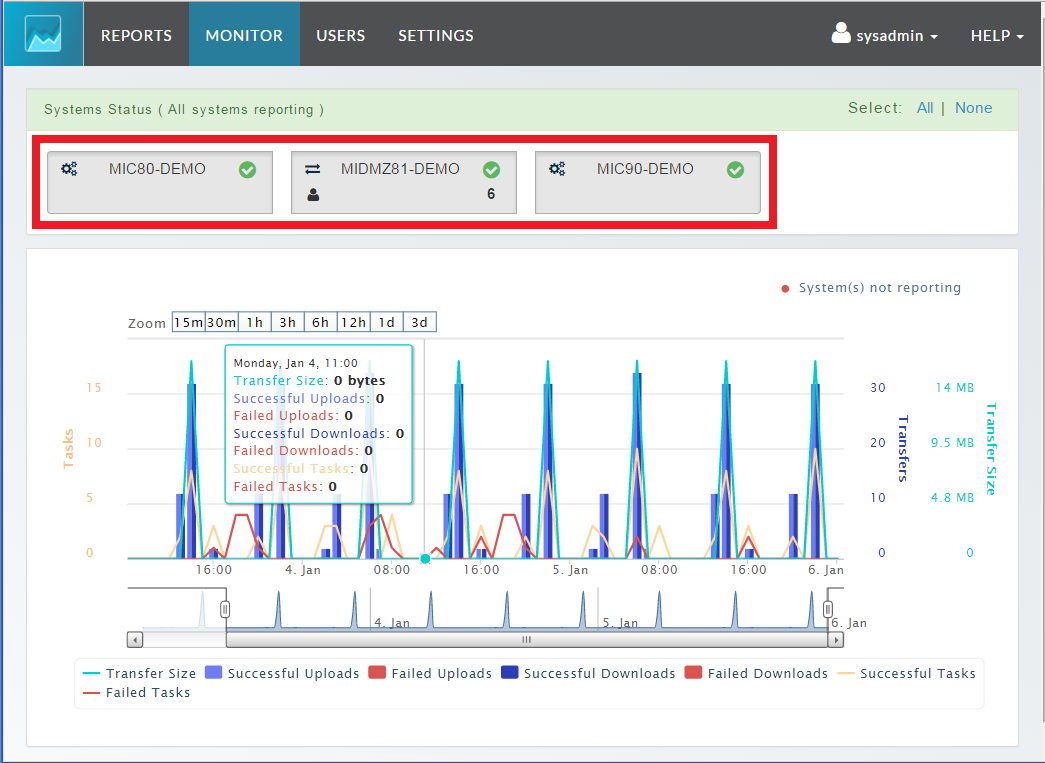Open the sysadmin user dropdown

[885, 35]
